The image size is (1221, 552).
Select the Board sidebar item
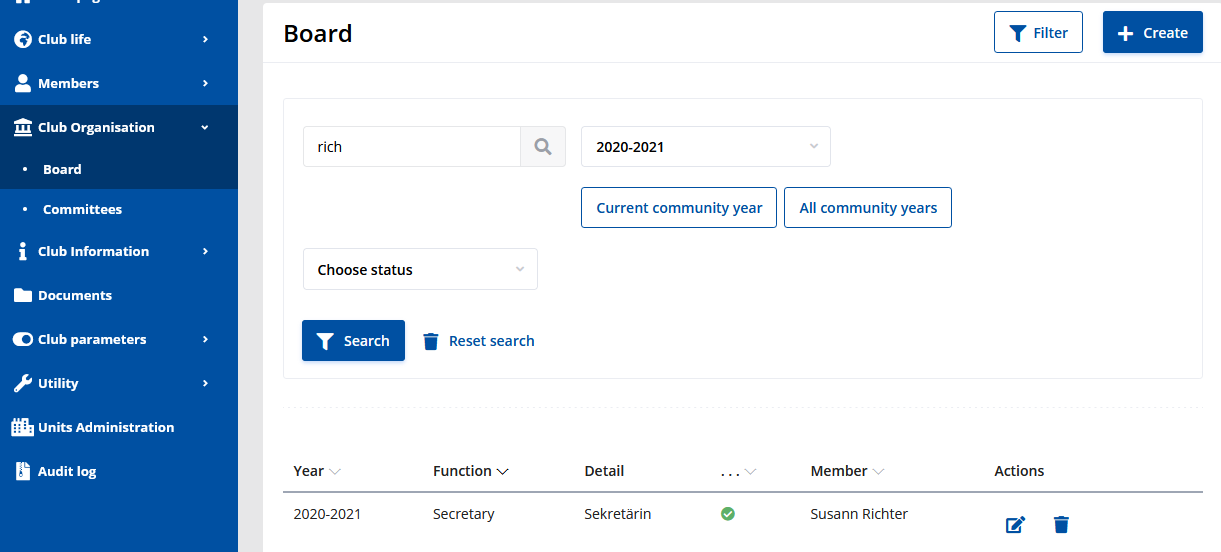pyautogui.click(x=62, y=169)
